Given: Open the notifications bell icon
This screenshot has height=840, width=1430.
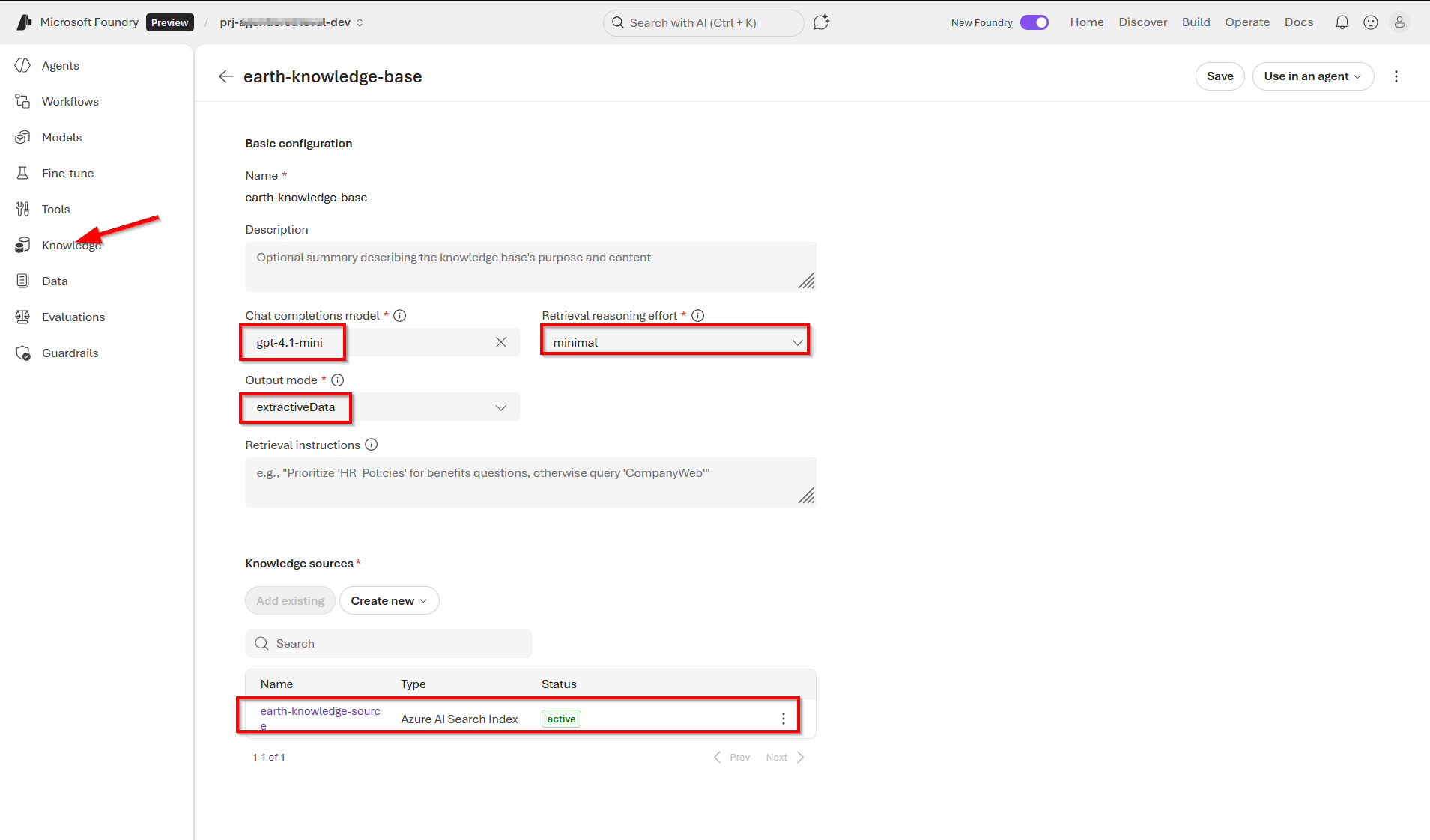Looking at the screenshot, I should (x=1342, y=22).
